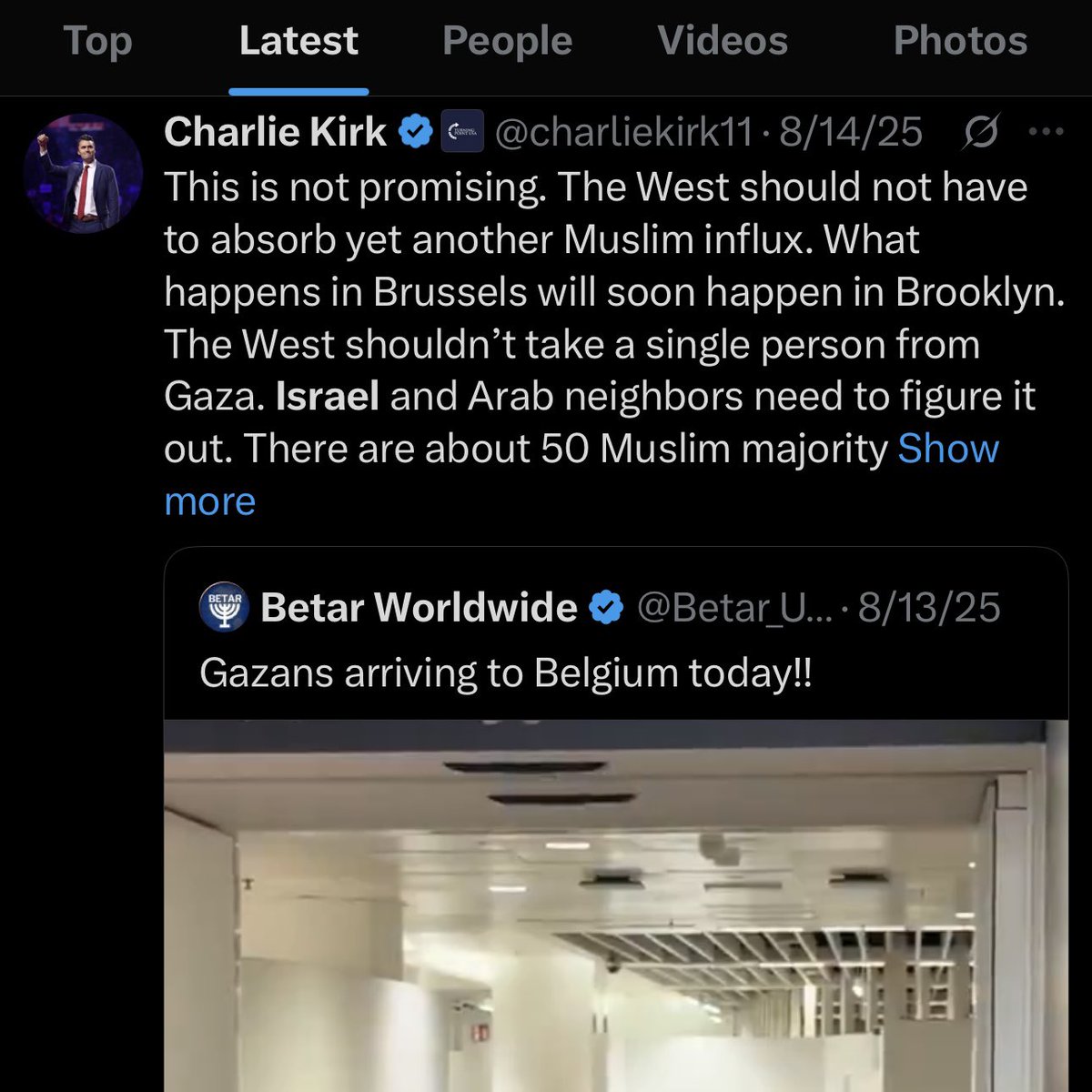Click the affiliation badge next to the verified checkmark
Image resolution: width=1092 pixels, height=1092 pixels.
(x=461, y=133)
